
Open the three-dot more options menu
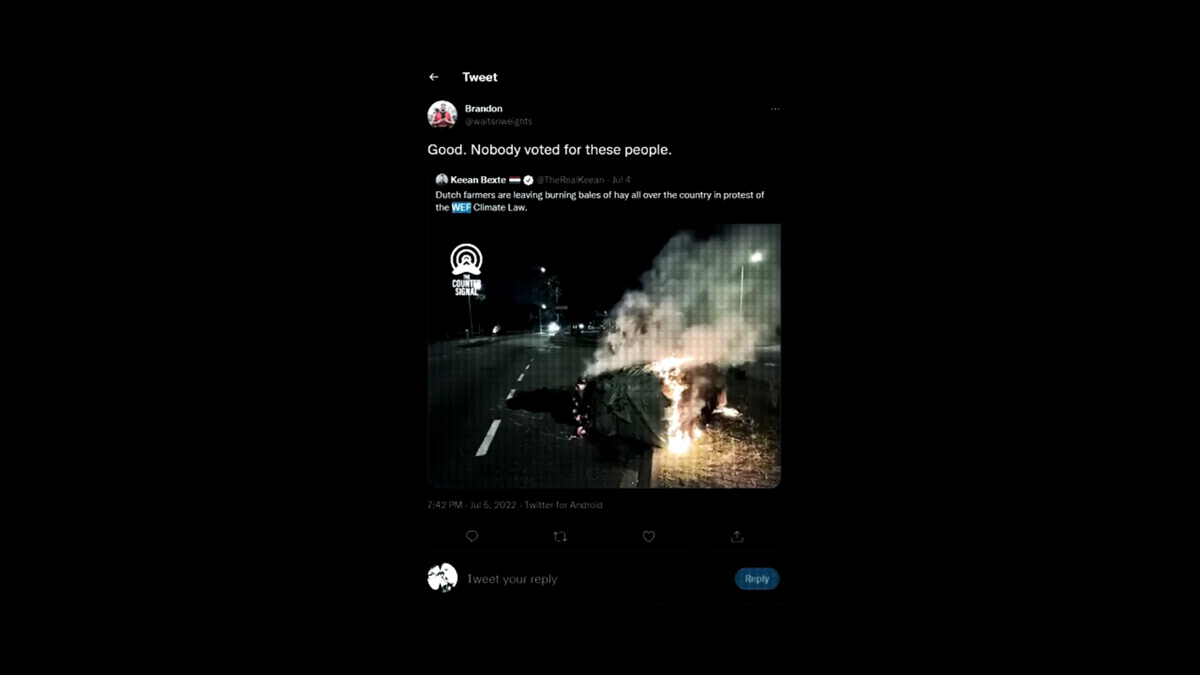pos(775,109)
